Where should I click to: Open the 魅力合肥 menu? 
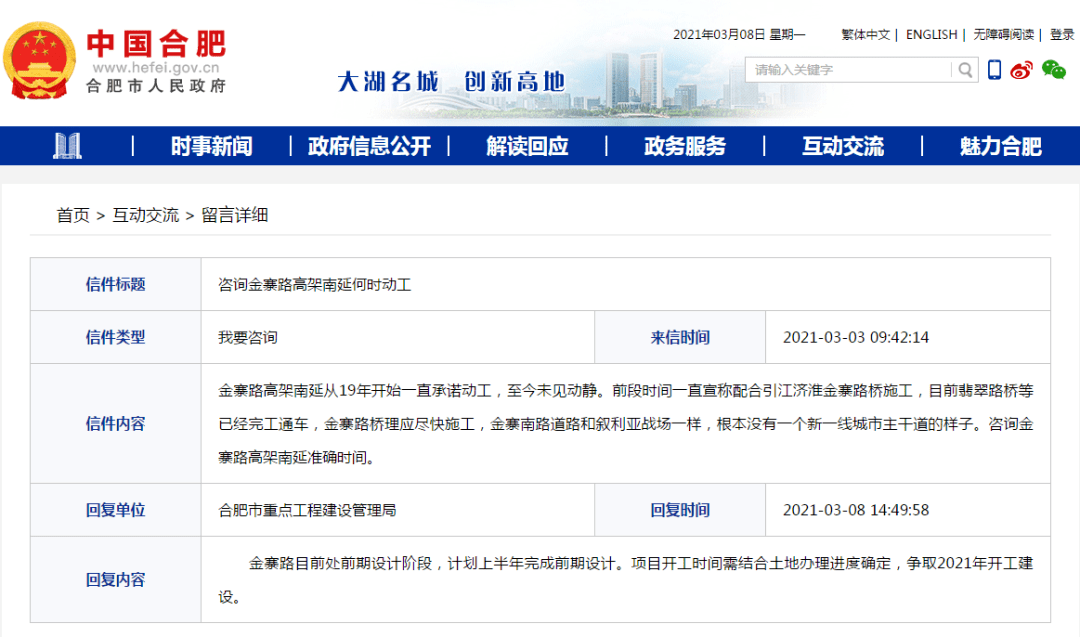pyautogui.click(x=1001, y=146)
